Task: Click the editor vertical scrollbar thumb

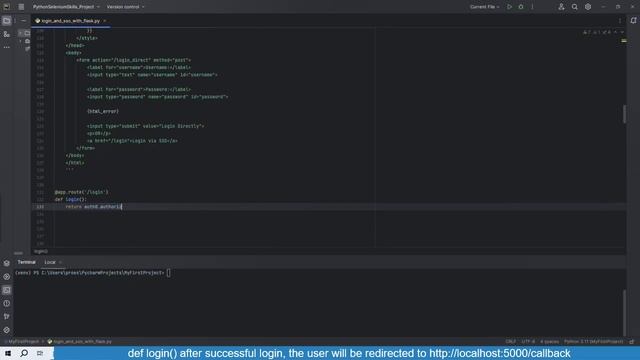Action: click(624, 114)
